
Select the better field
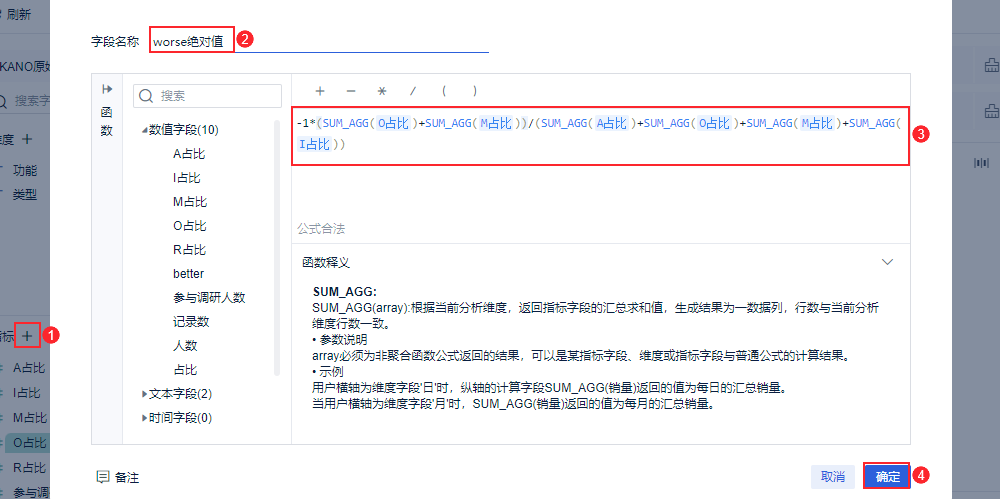point(188,274)
